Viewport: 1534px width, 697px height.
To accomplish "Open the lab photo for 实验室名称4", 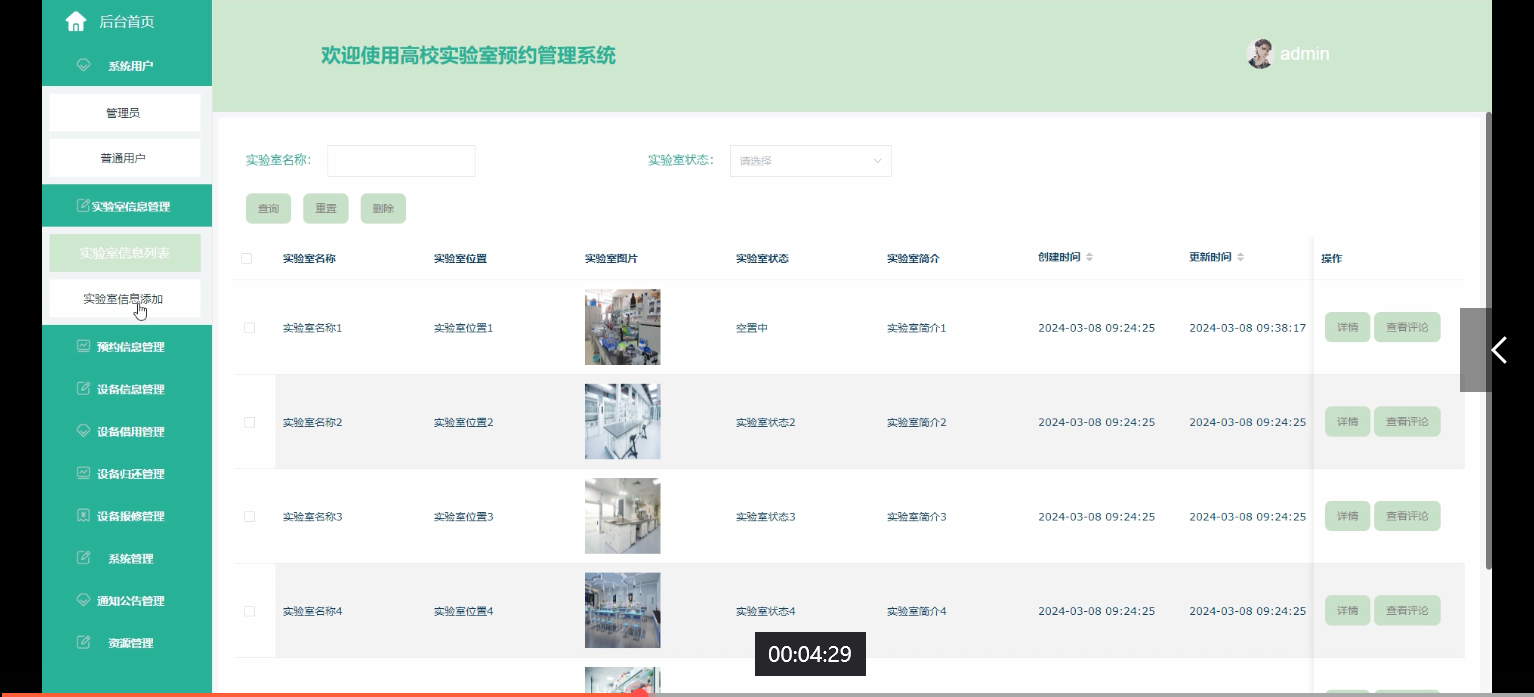I will coord(622,610).
